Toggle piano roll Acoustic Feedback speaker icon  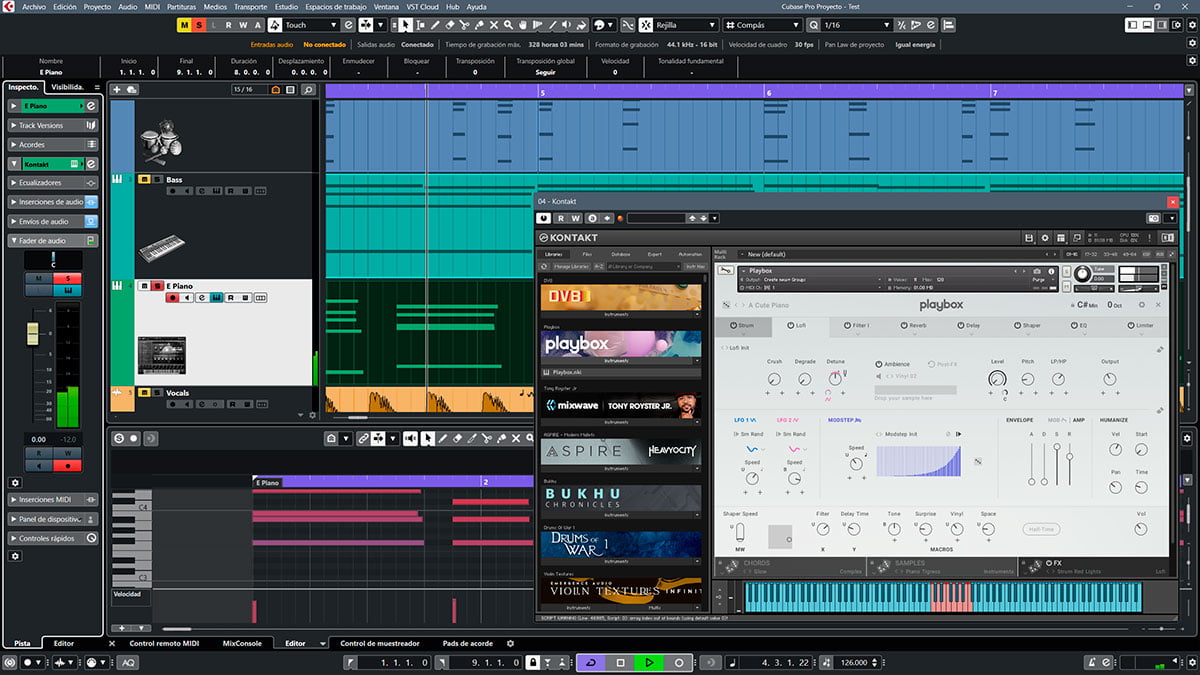point(409,438)
